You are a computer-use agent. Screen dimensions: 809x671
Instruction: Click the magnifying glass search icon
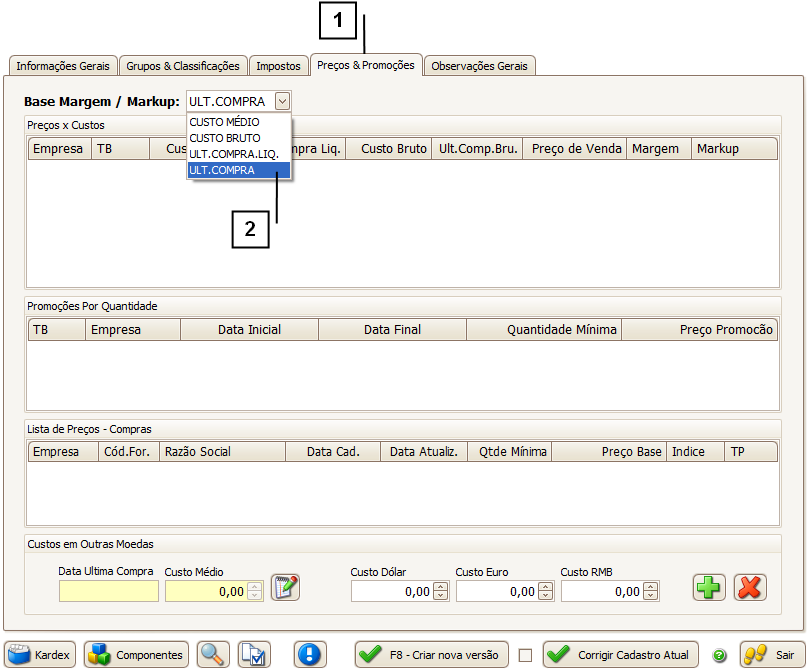click(213, 655)
